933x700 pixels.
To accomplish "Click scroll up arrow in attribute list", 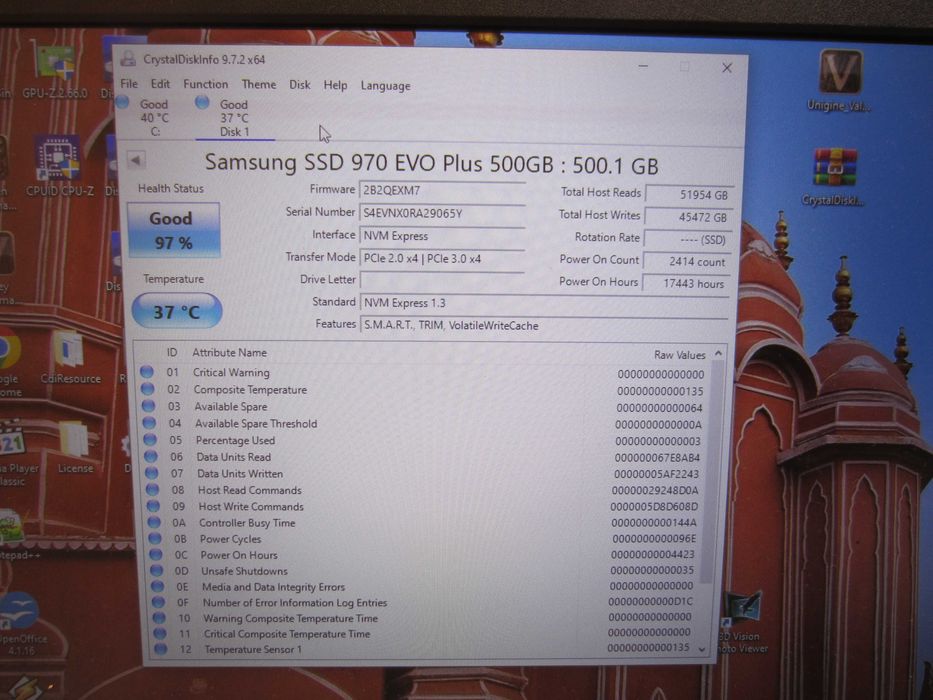I will point(718,353).
